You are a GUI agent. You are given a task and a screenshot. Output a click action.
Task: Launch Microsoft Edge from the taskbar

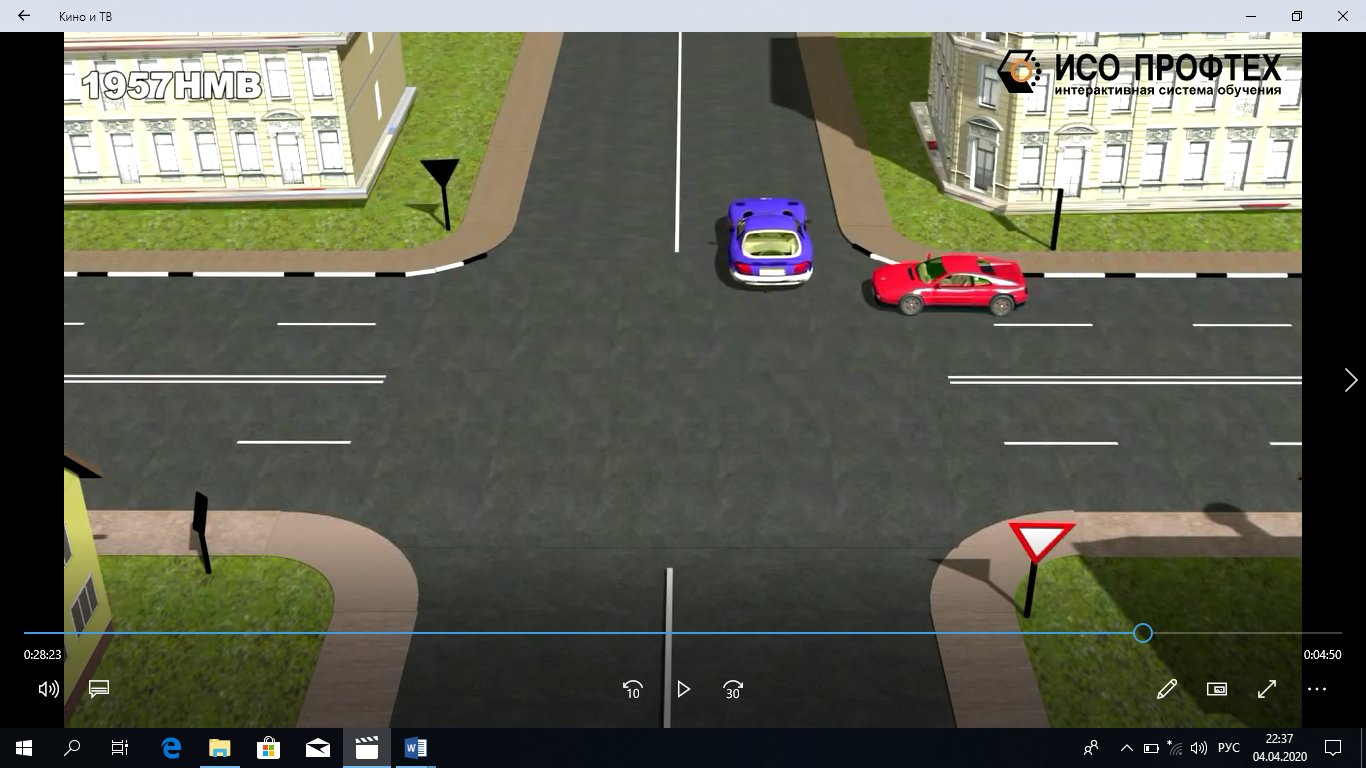pos(171,748)
